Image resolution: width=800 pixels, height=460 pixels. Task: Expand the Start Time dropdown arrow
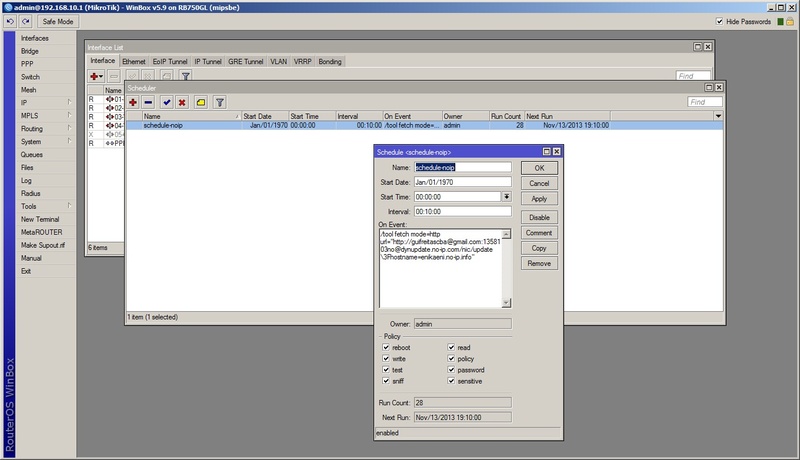point(507,197)
